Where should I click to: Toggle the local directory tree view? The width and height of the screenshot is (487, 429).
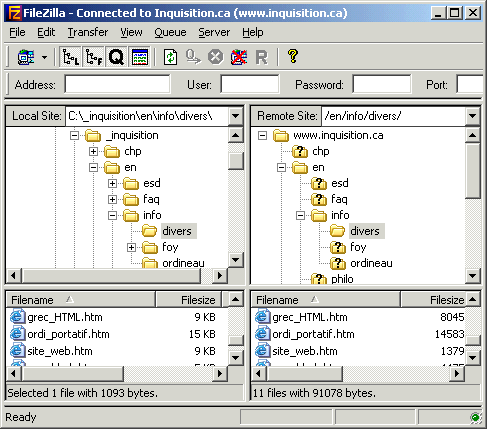(70, 57)
